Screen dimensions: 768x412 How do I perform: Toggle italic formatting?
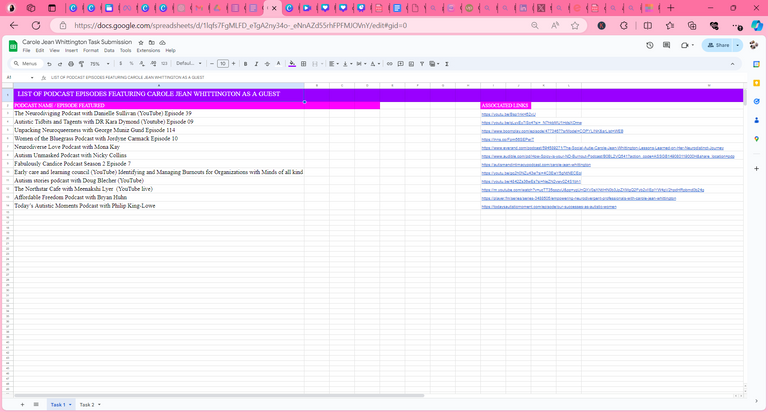point(256,64)
